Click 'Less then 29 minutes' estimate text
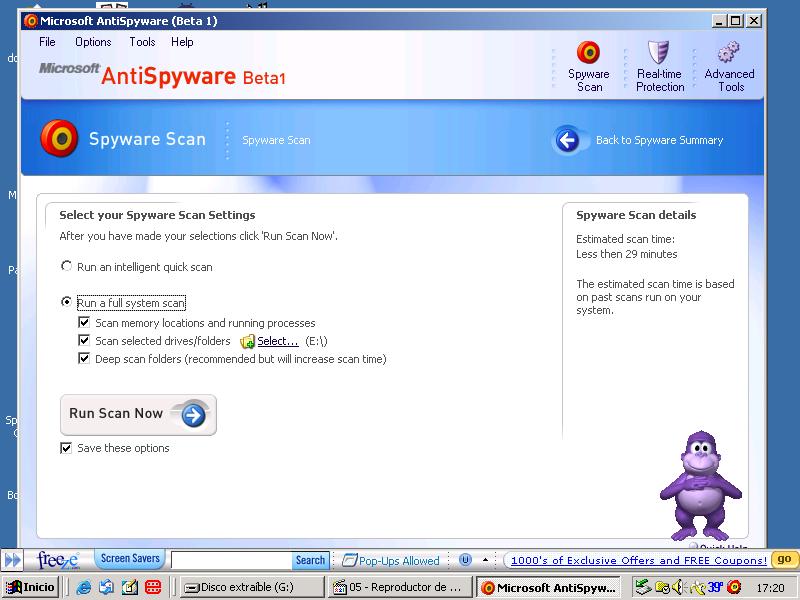This screenshot has width=800, height=600. [627, 254]
